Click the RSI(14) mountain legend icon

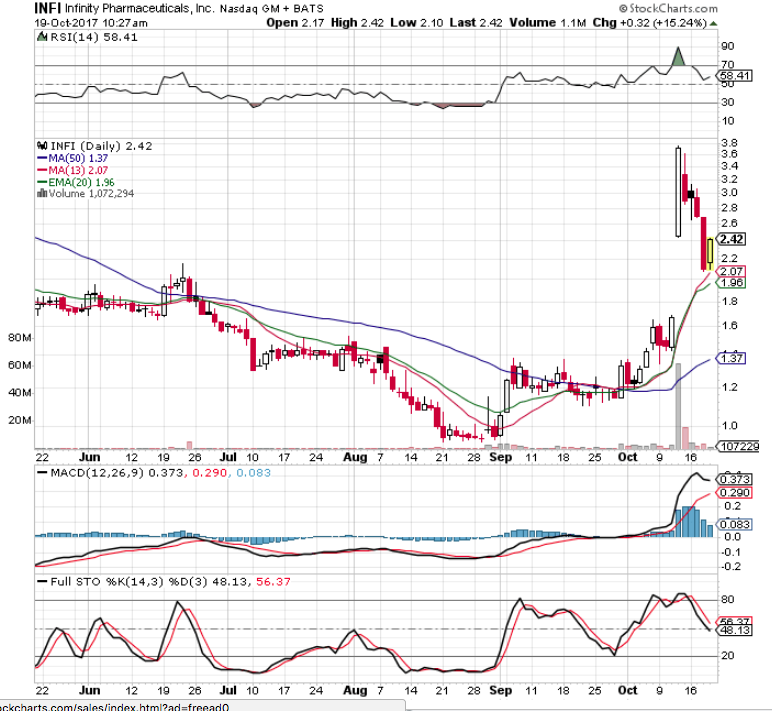point(41,36)
